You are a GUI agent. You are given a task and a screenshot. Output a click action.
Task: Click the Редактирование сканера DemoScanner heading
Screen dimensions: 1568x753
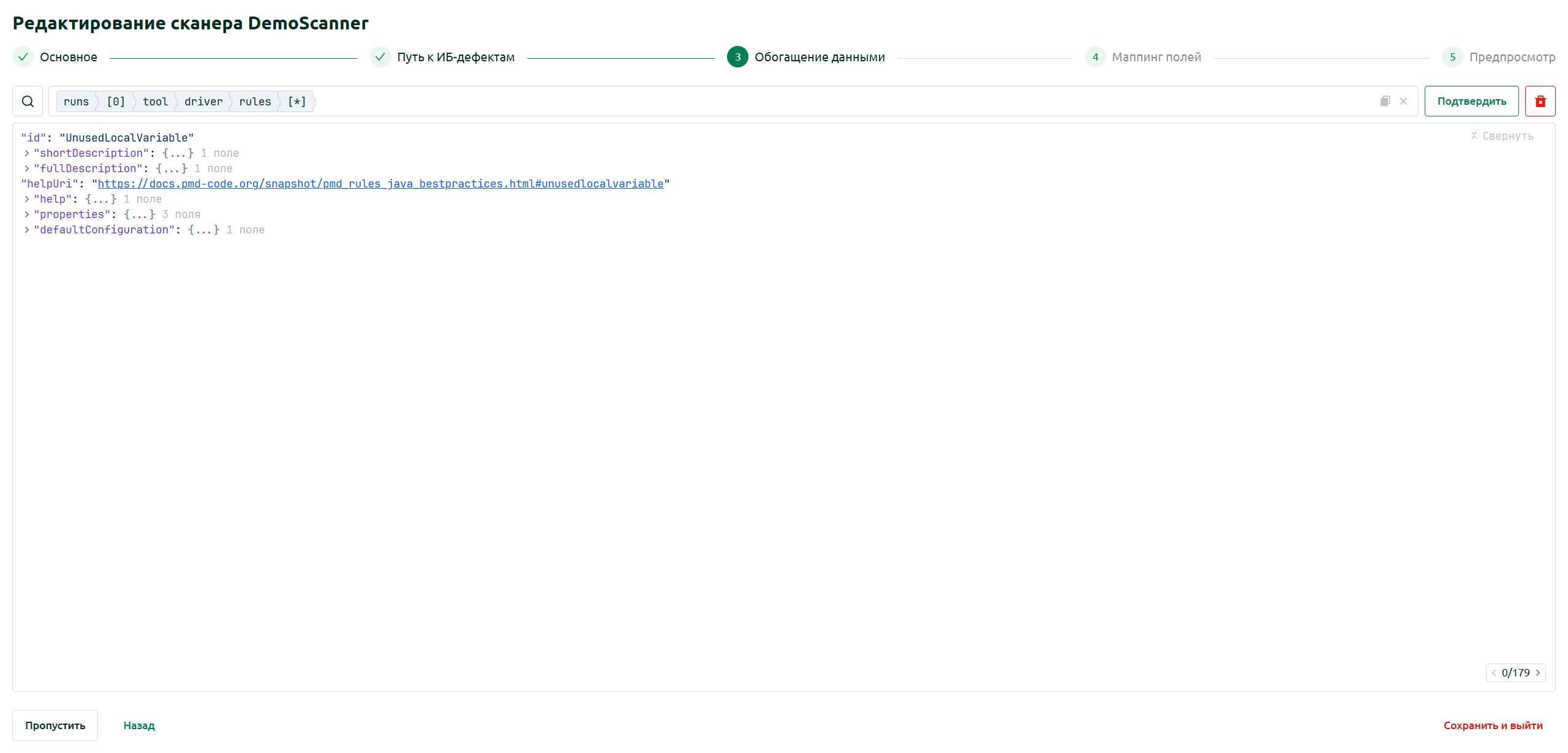coord(190,23)
